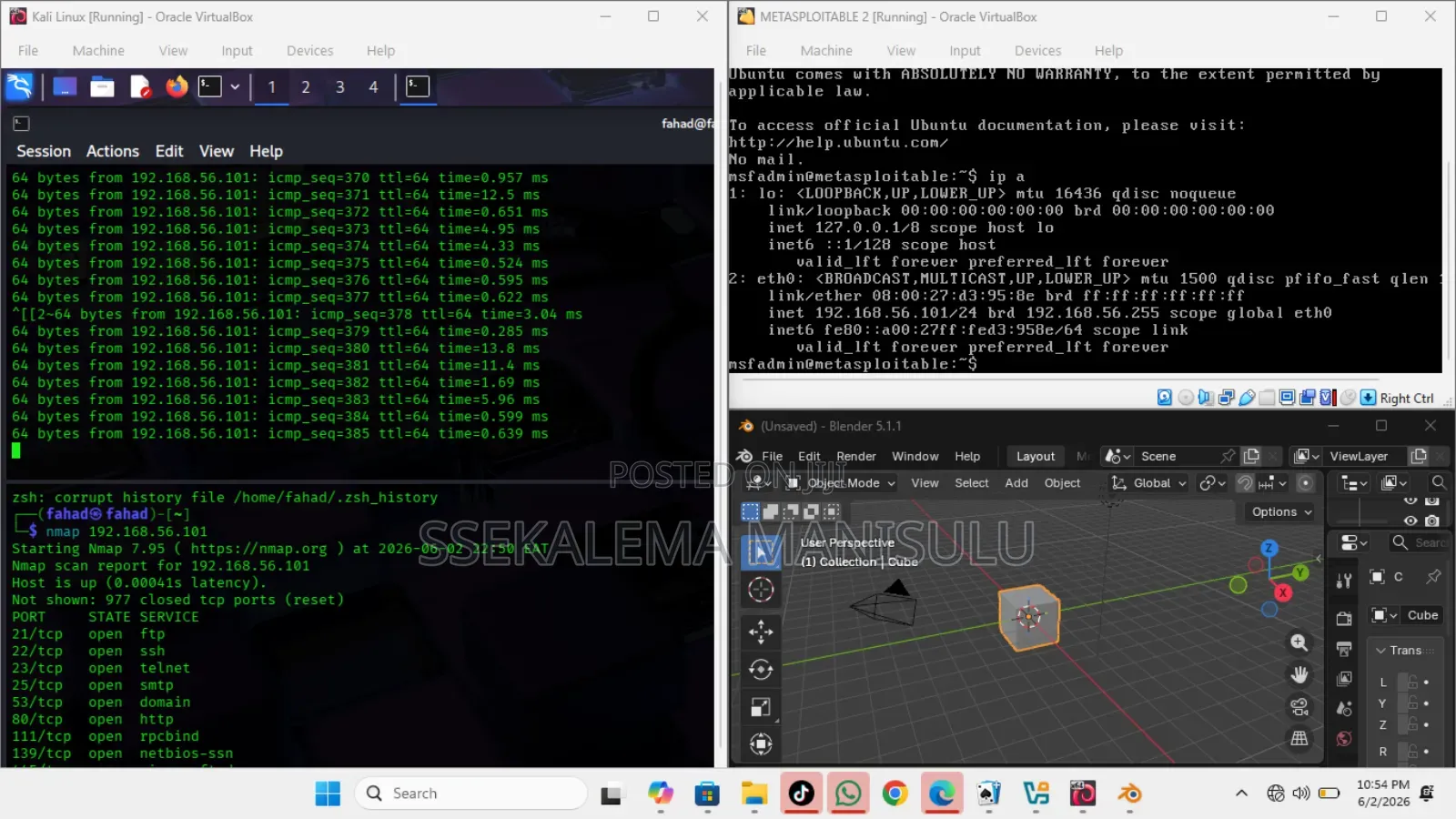Choose the Transform tool in Blender toolbar

[761, 744]
